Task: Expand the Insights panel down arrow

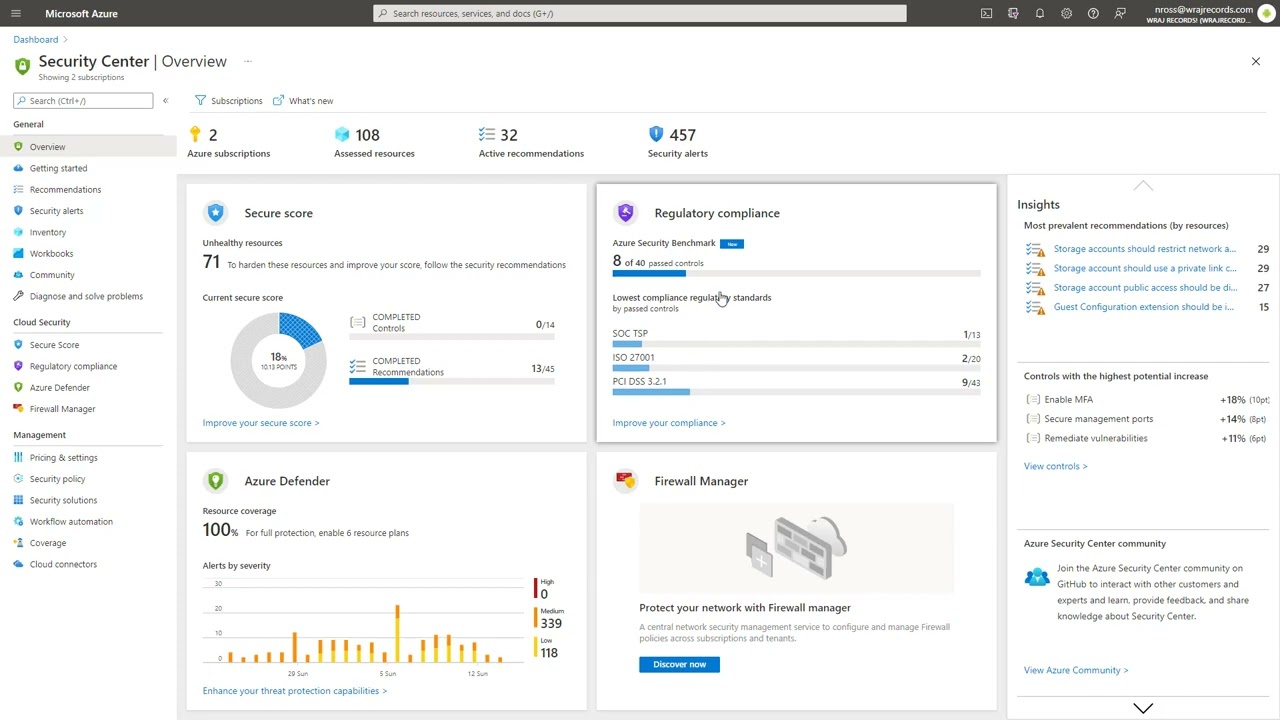Action: click(x=1143, y=708)
